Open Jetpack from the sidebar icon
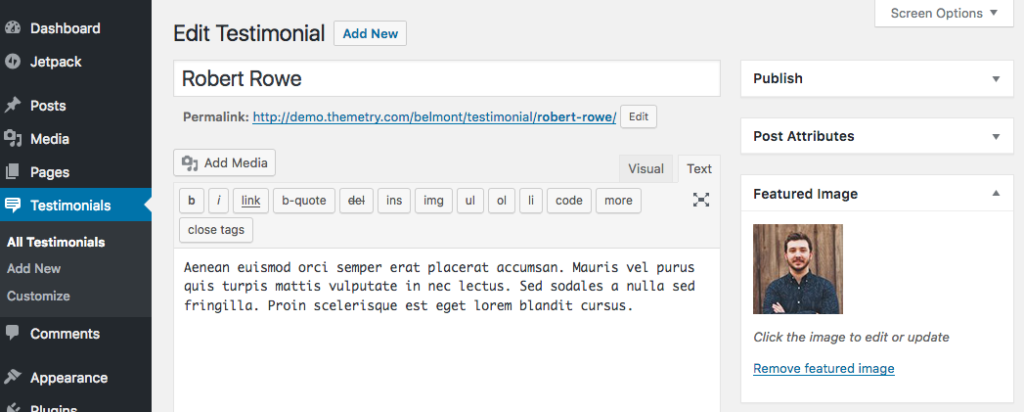 click(x=13, y=61)
